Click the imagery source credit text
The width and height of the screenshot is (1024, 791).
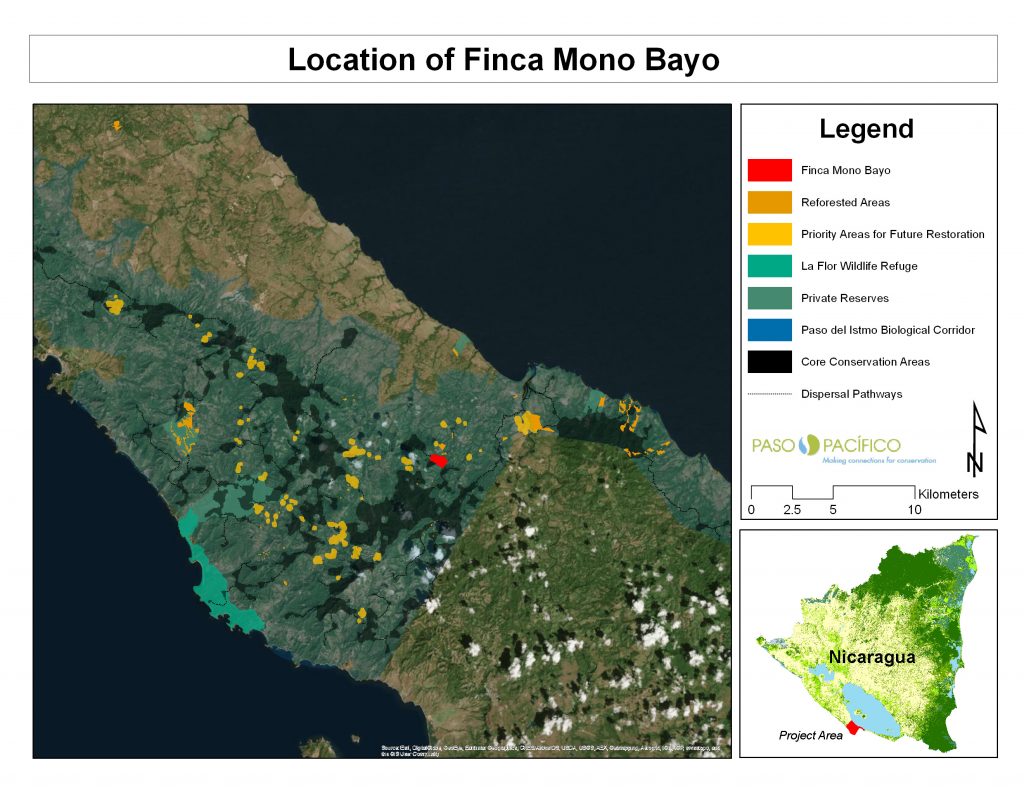(551, 751)
